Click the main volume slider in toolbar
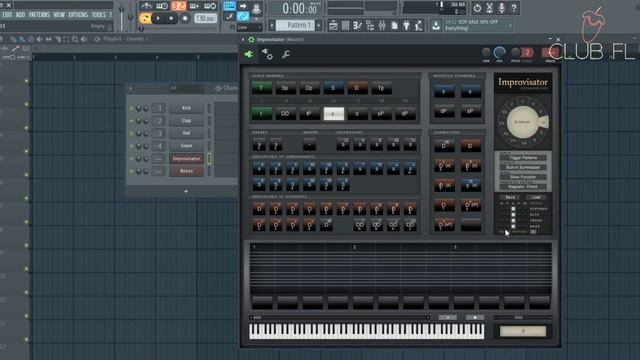Image resolution: width=640 pixels, height=360 pixels. [x=121, y=16]
